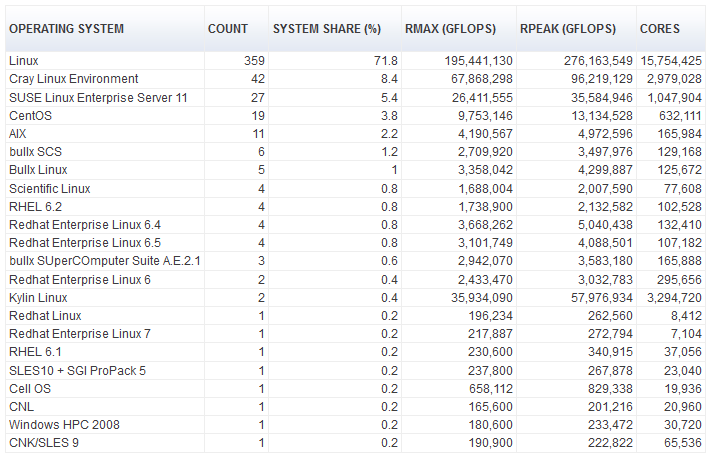
Task: Select cores value 3,294,720
Action: coord(675,298)
